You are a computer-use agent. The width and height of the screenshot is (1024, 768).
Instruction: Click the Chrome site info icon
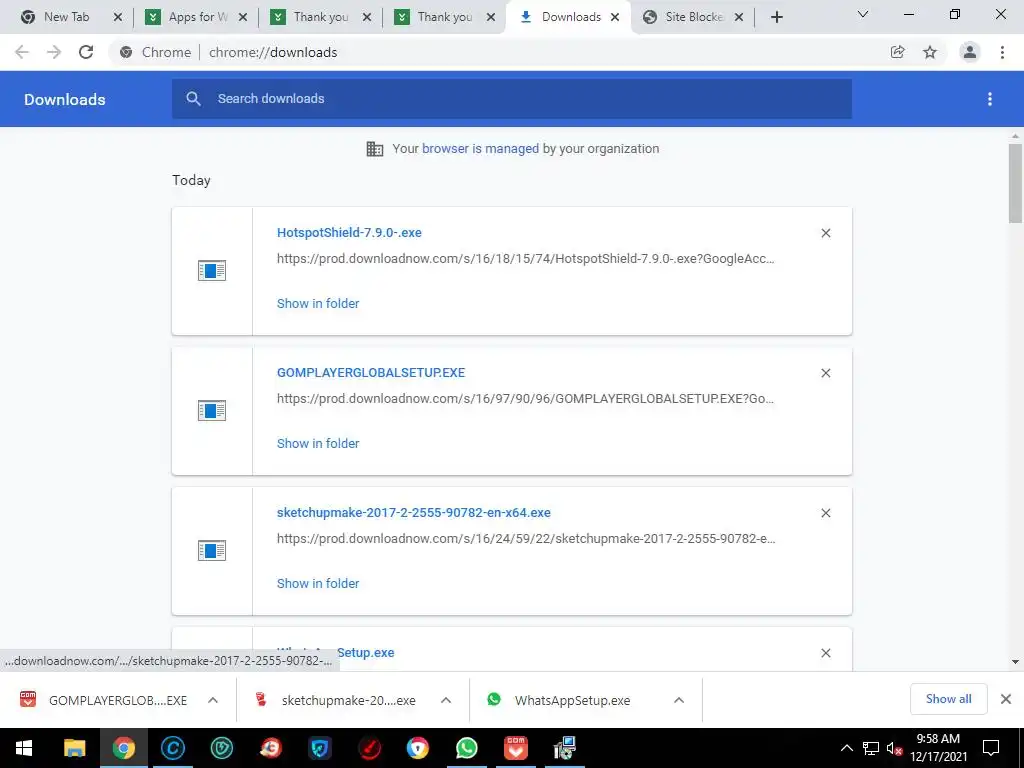(x=126, y=52)
